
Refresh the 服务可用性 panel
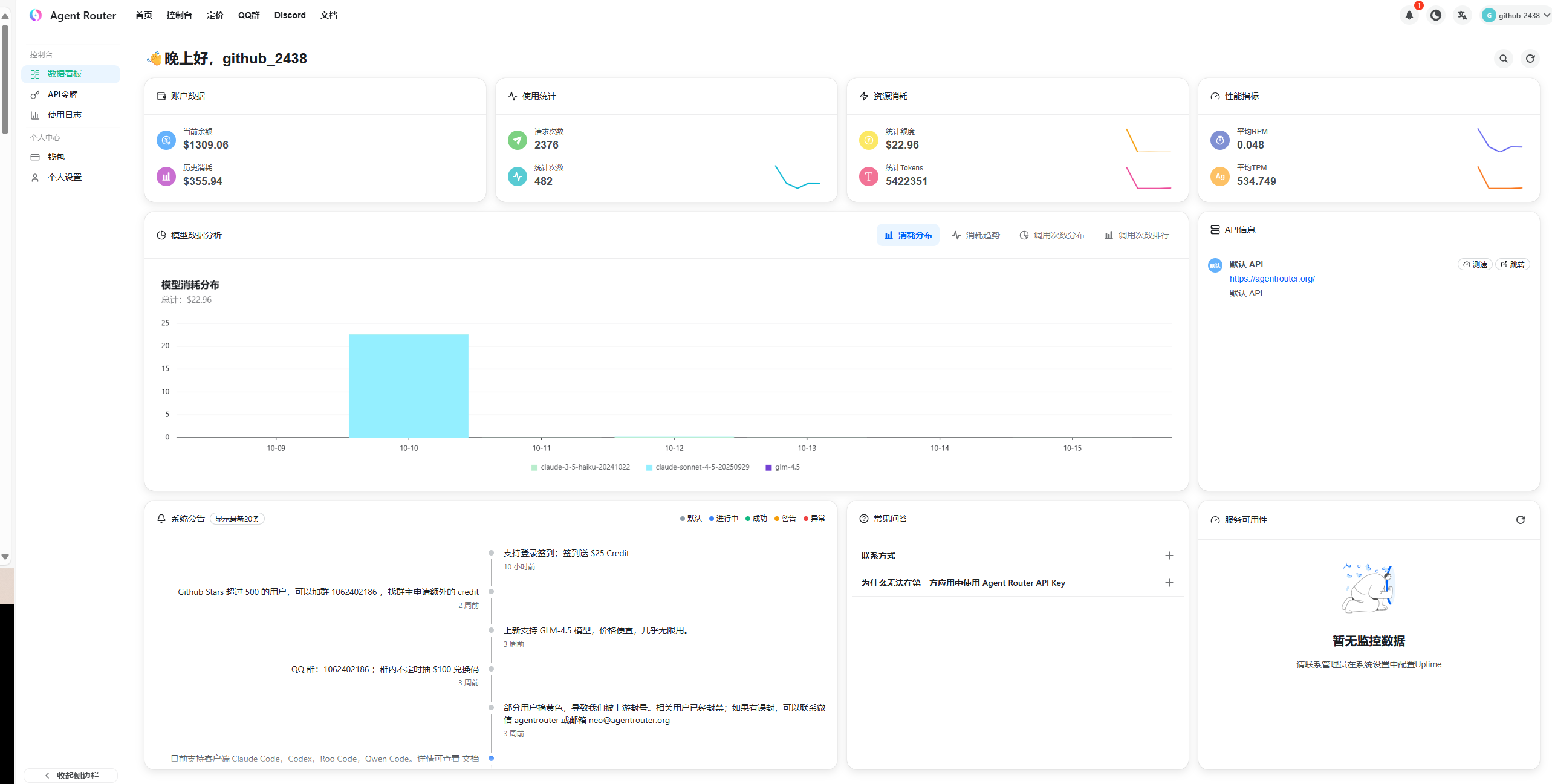1520,520
